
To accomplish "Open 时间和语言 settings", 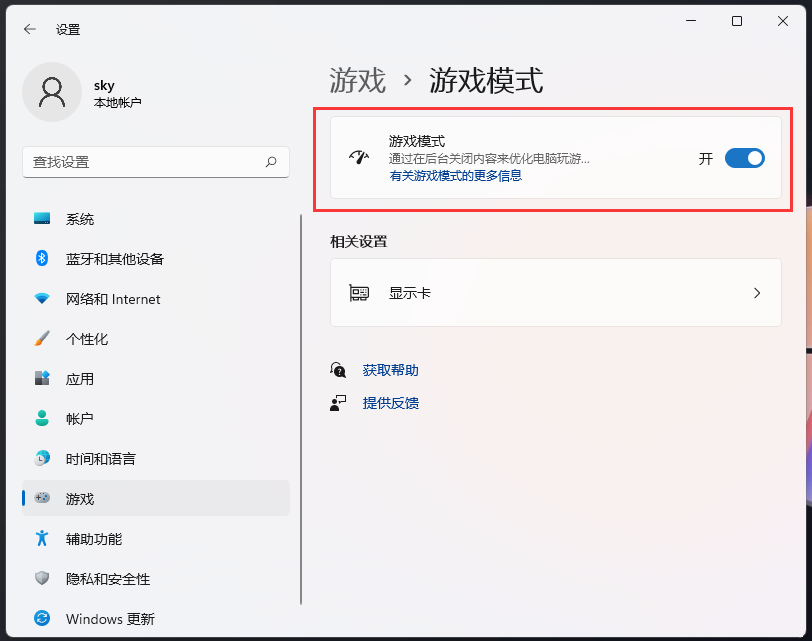I will click(97, 459).
